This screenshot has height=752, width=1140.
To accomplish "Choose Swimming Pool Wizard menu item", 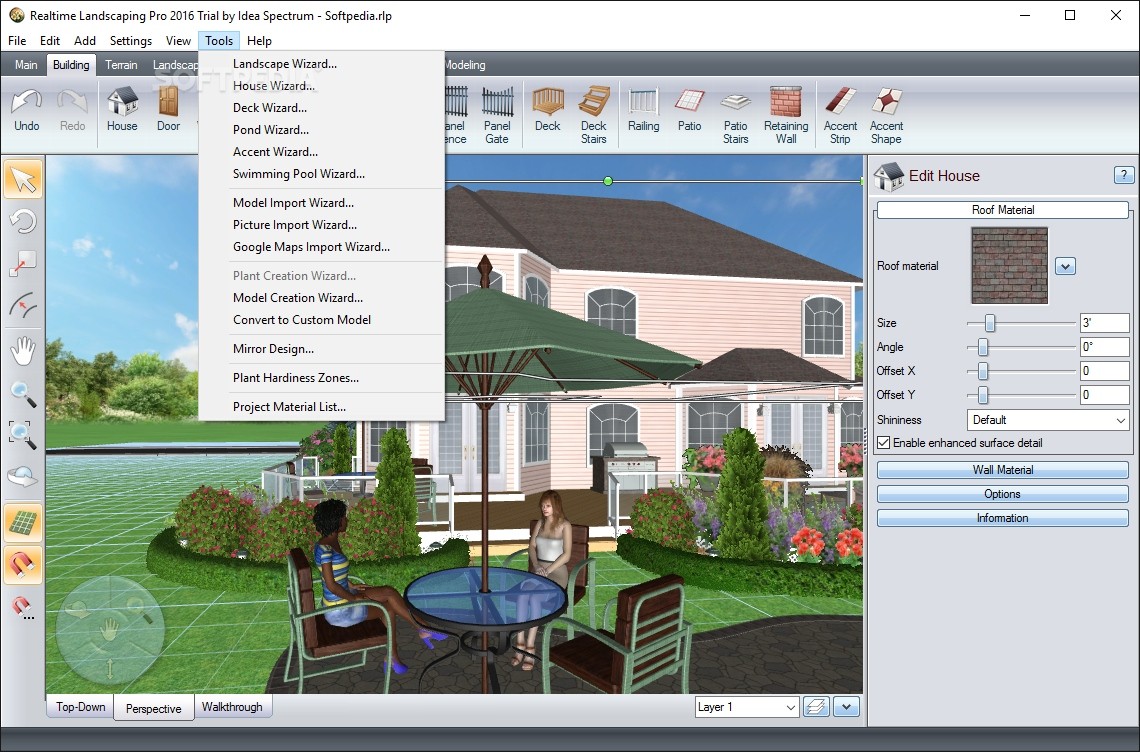I will point(321,174).
